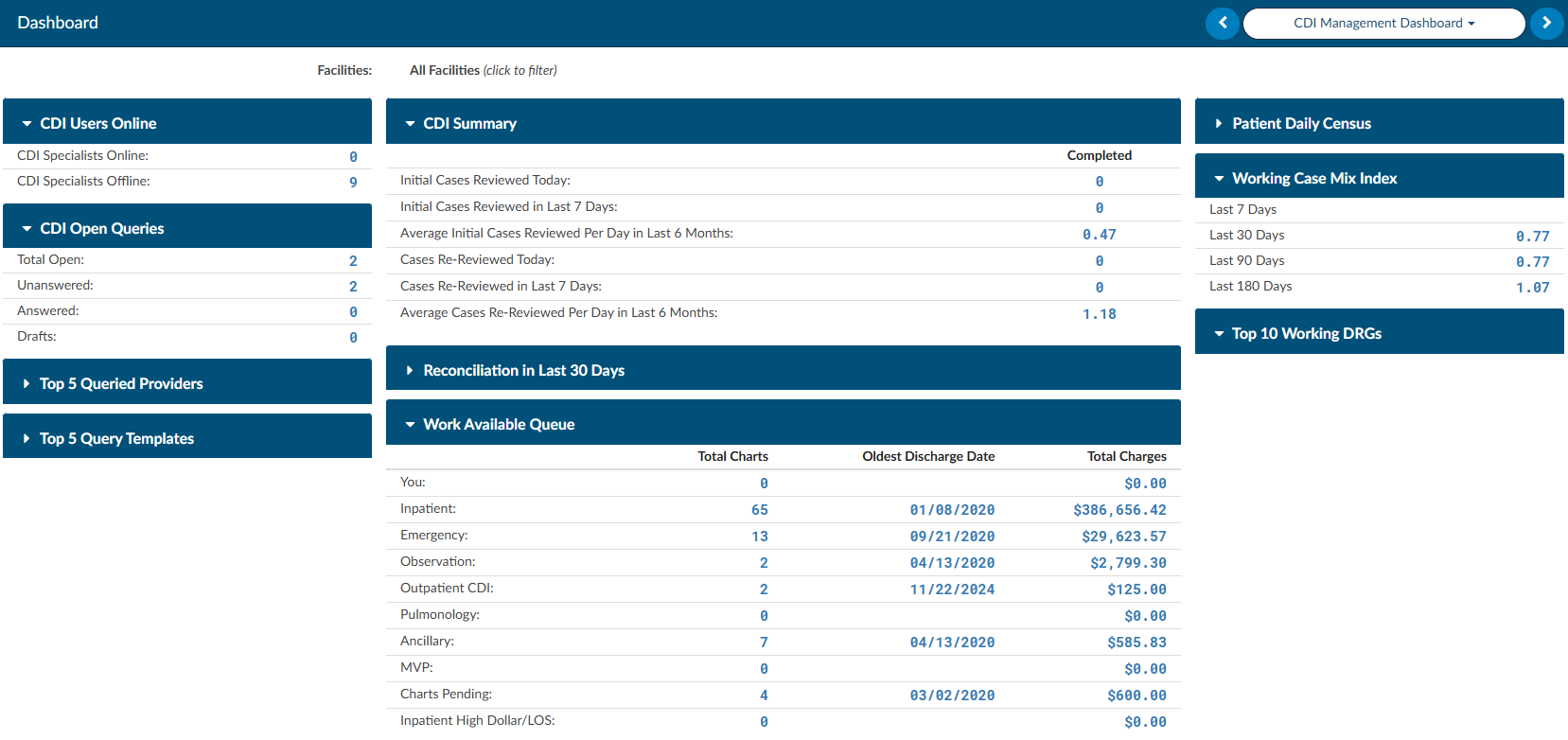This screenshot has width=1568, height=740.
Task: Click average initial cases value 0.47
Action: pos(1100,235)
